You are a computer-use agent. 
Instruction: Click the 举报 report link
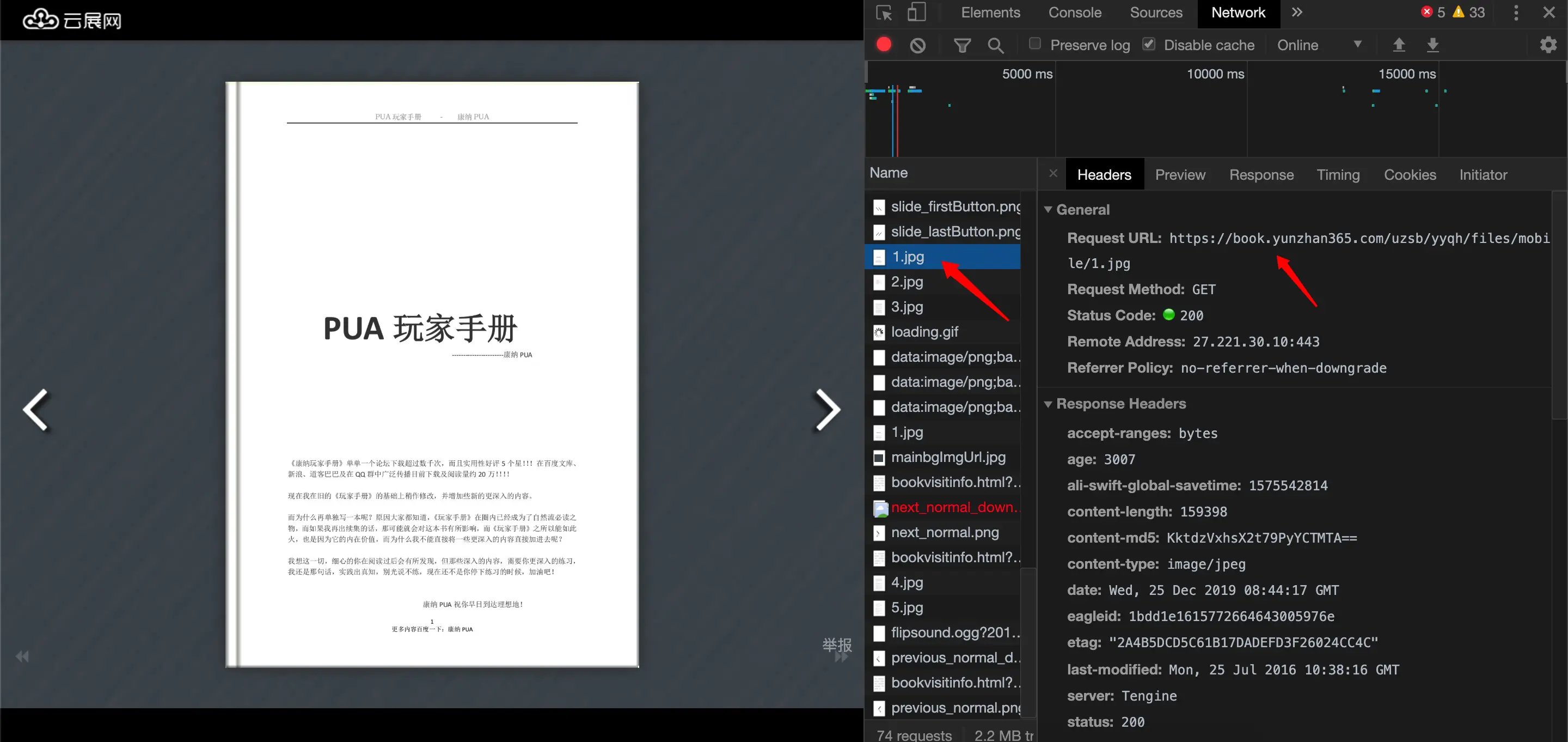pos(837,644)
